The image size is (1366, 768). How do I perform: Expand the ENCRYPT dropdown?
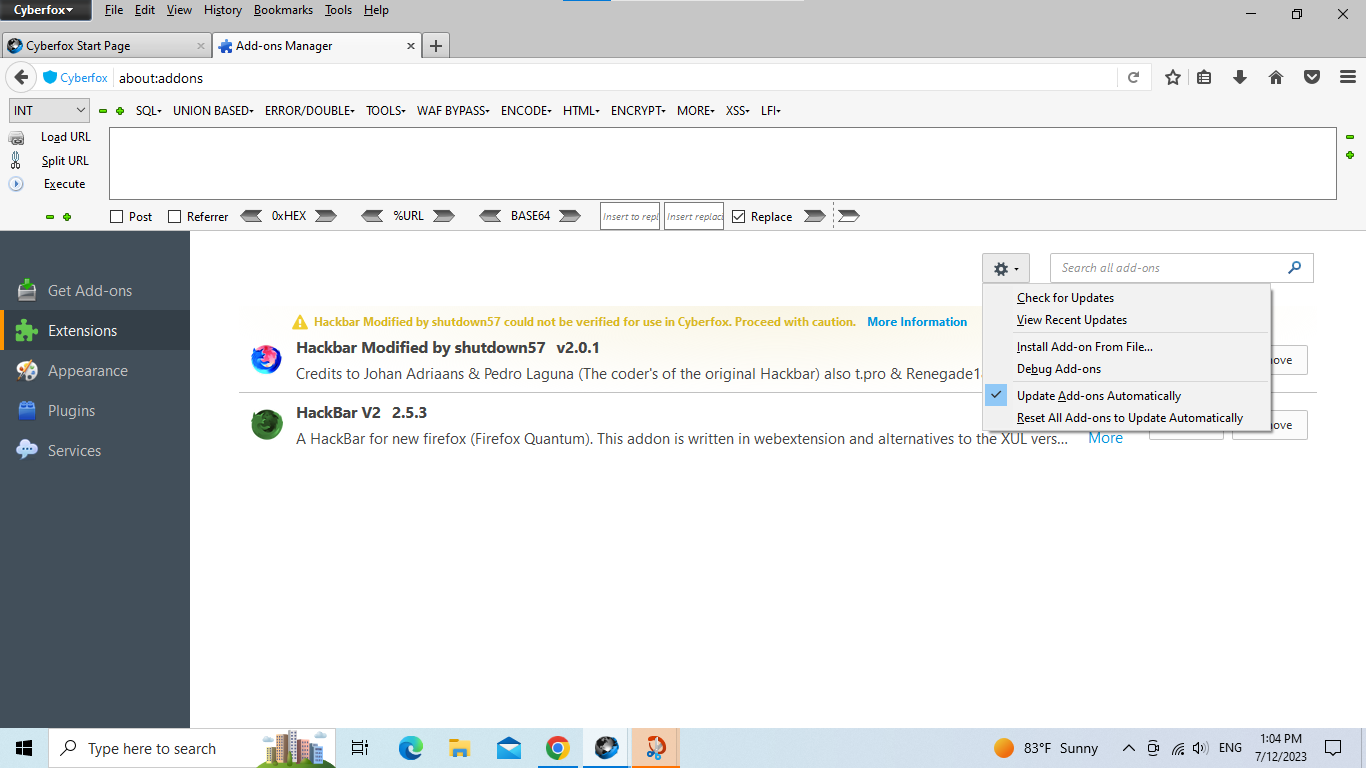click(640, 111)
